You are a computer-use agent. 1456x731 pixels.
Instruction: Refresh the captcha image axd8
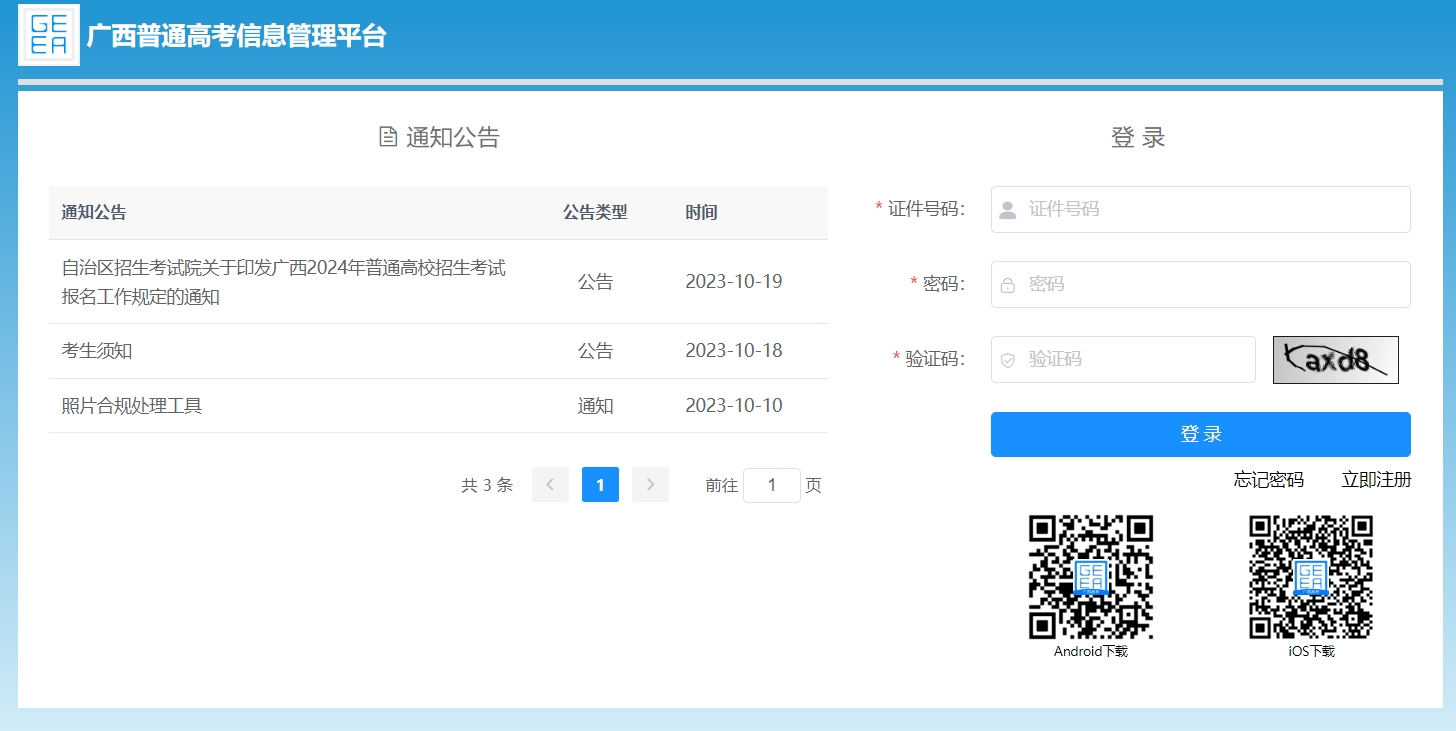[x=1335, y=360]
